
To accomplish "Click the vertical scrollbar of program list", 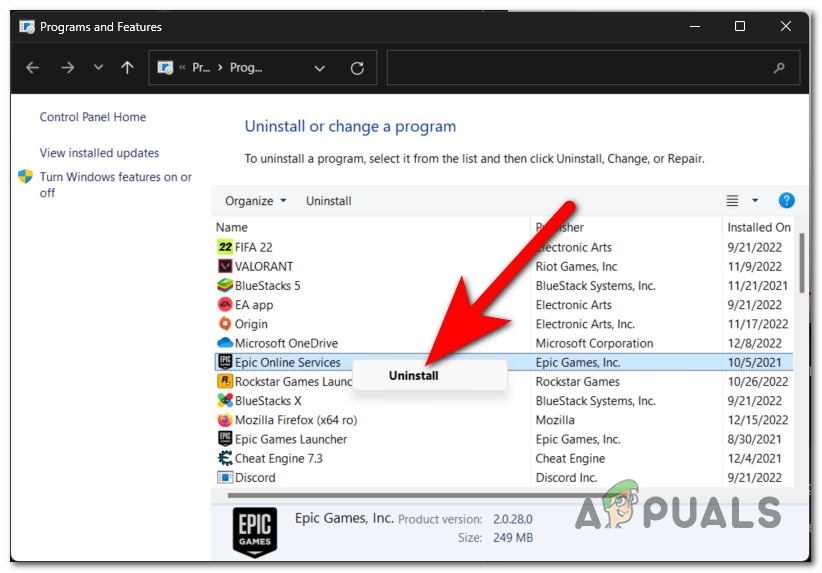I will click(x=801, y=262).
